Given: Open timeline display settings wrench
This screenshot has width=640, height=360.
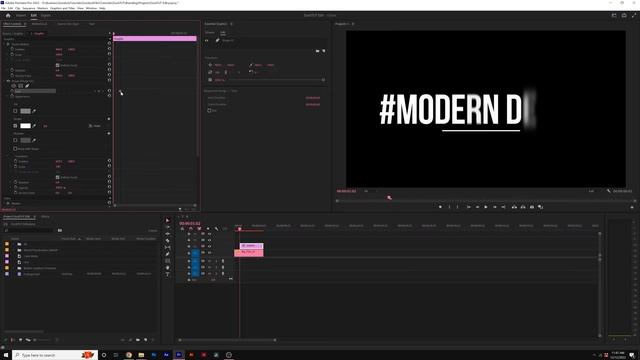Looking at the screenshot, I should [216, 229].
